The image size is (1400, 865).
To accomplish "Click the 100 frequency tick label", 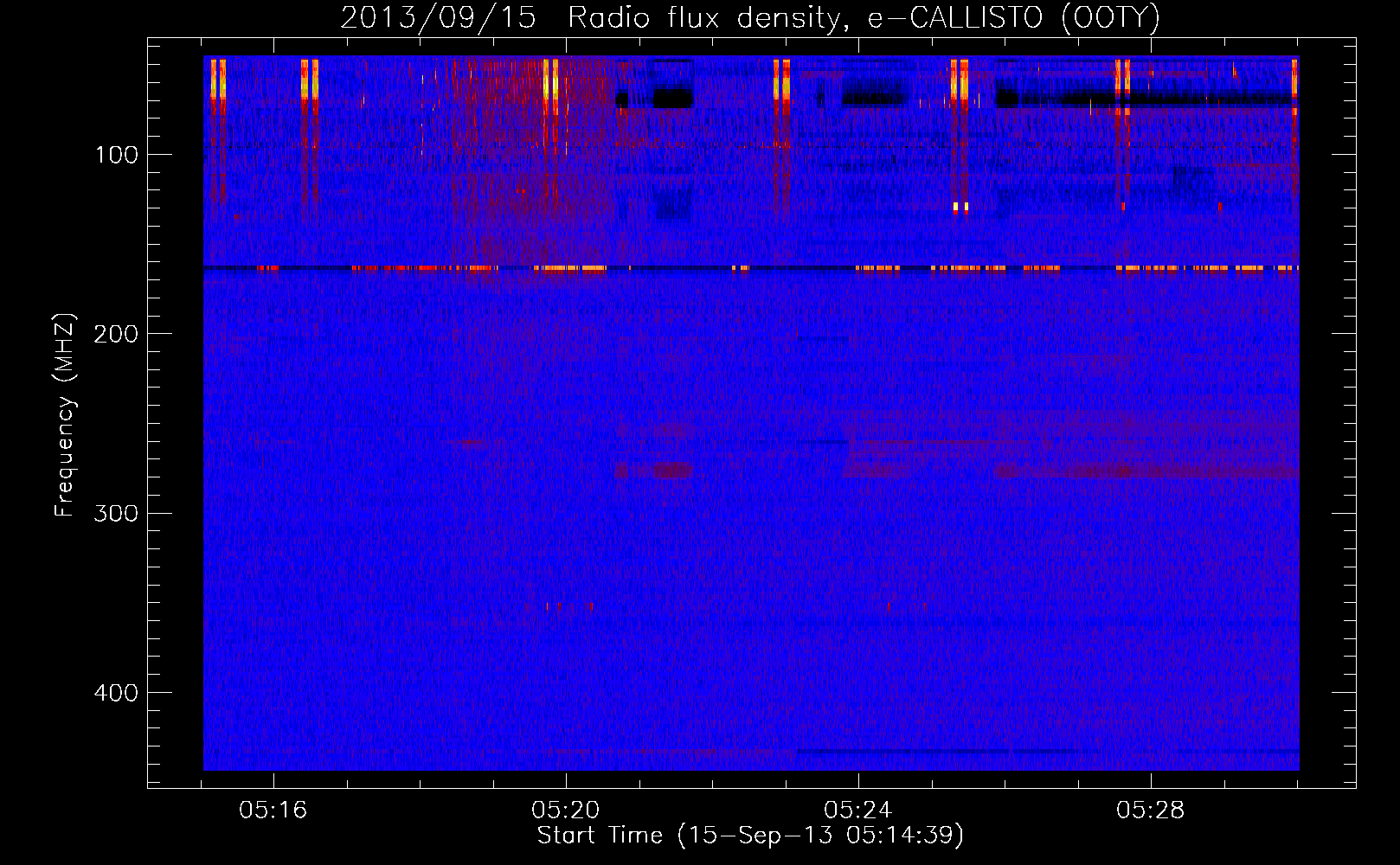I will click(x=117, y=155).
